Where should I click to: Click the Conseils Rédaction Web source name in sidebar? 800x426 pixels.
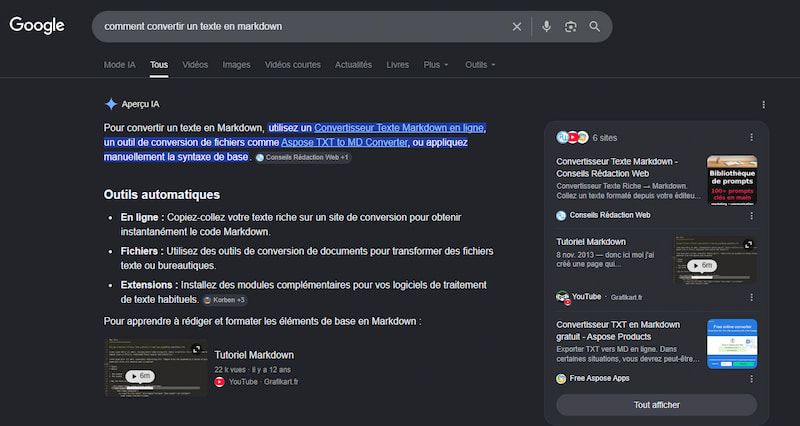tap(610, 215)
